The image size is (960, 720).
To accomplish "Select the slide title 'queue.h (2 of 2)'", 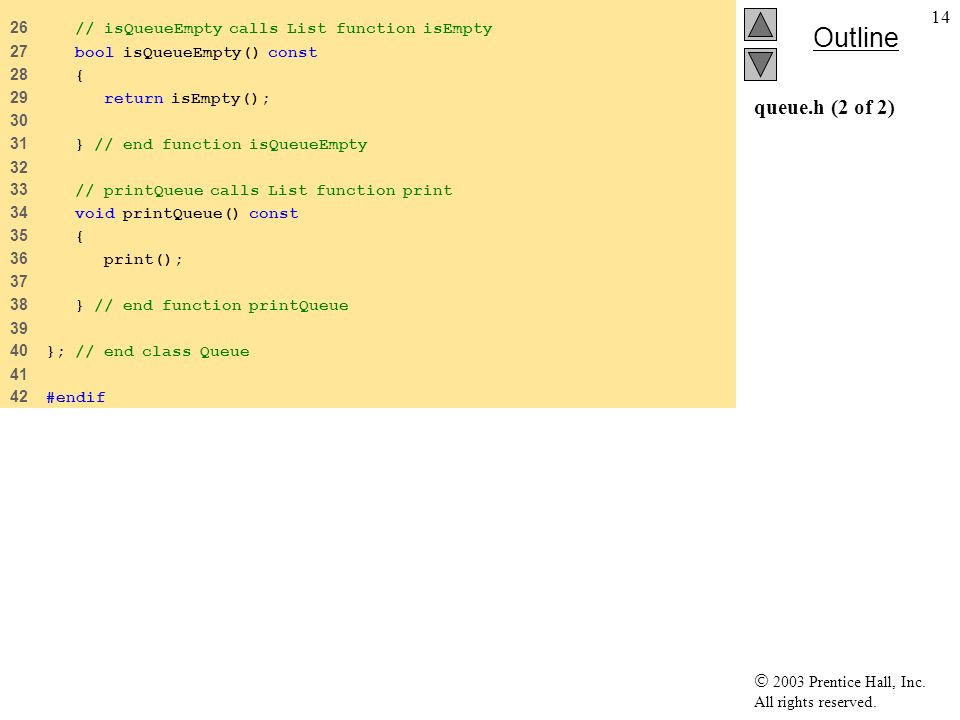I will coord(824,108).
